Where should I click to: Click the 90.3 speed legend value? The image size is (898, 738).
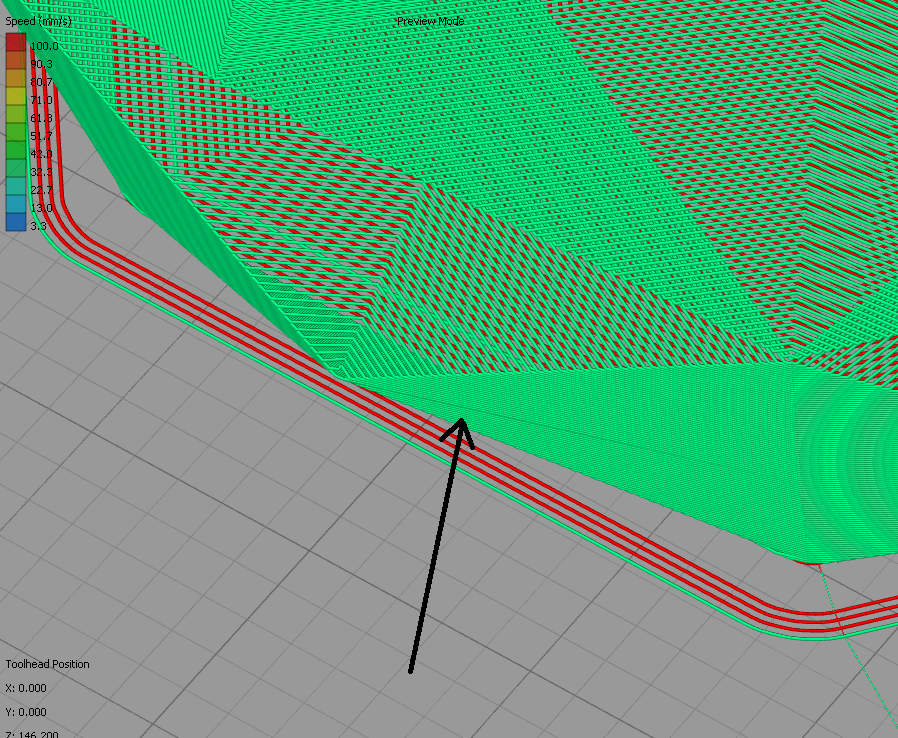point(41,64)
